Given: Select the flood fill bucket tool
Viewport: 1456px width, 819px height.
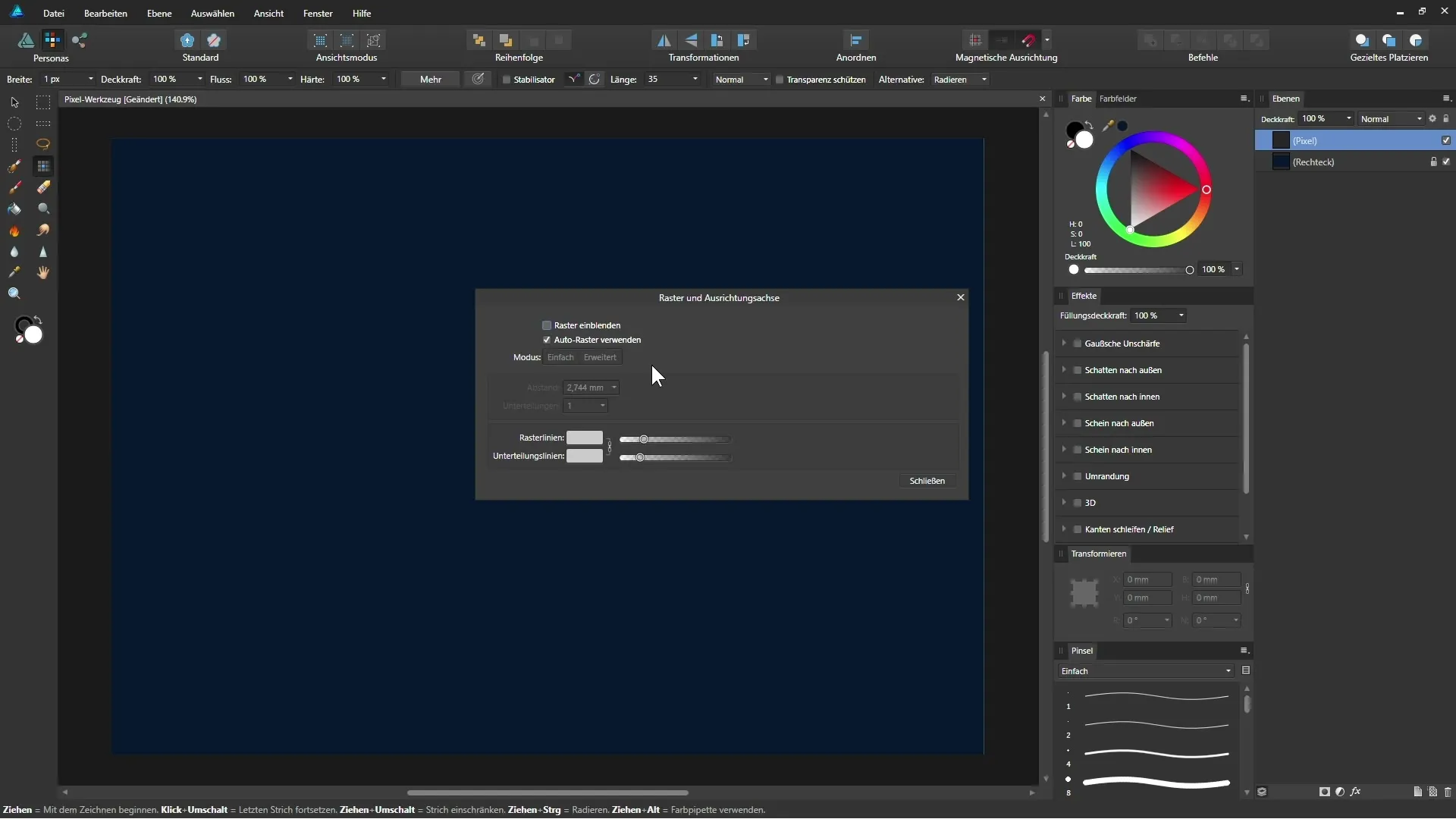Looking at the screenshot, I should coord(14,209).
